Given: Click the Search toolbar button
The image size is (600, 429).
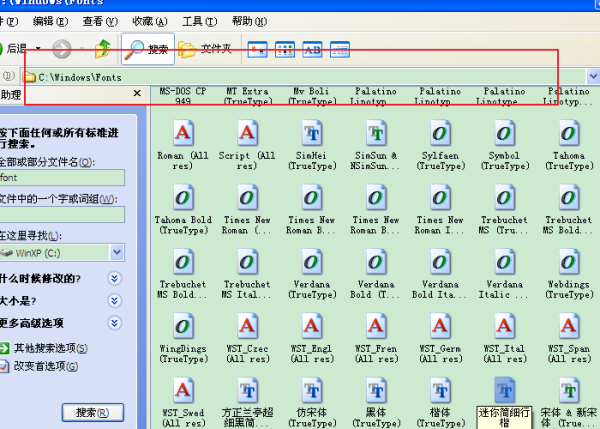Looking at the screenshot, I should [148, 49].
